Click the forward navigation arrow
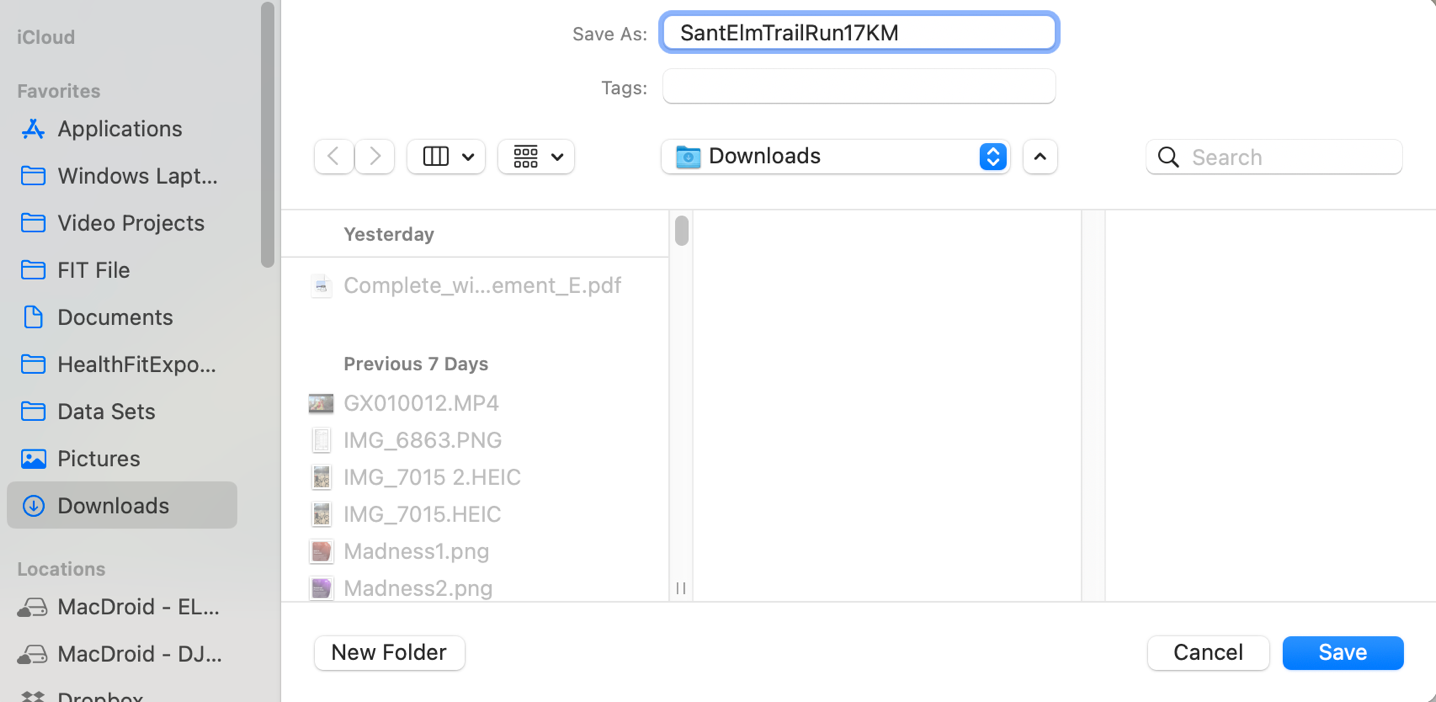Viewport: 1436px width, 702px height. [375, 156]
